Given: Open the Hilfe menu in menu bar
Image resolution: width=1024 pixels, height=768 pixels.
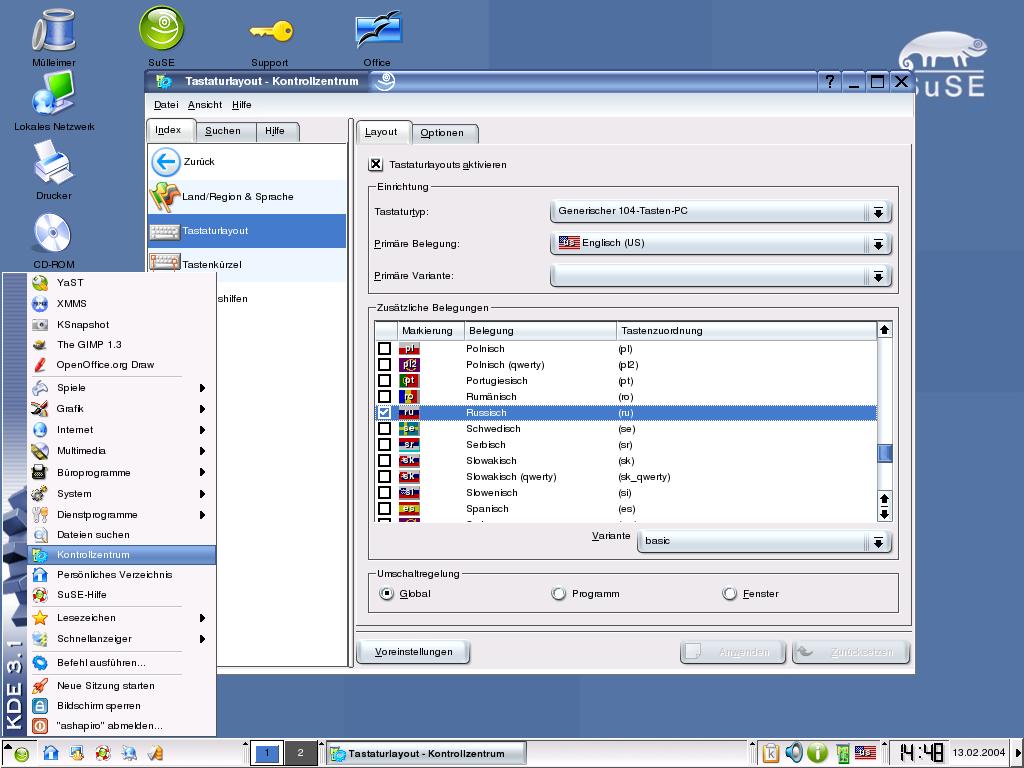Looking at the screenshot, I should [x=242, y=104].
